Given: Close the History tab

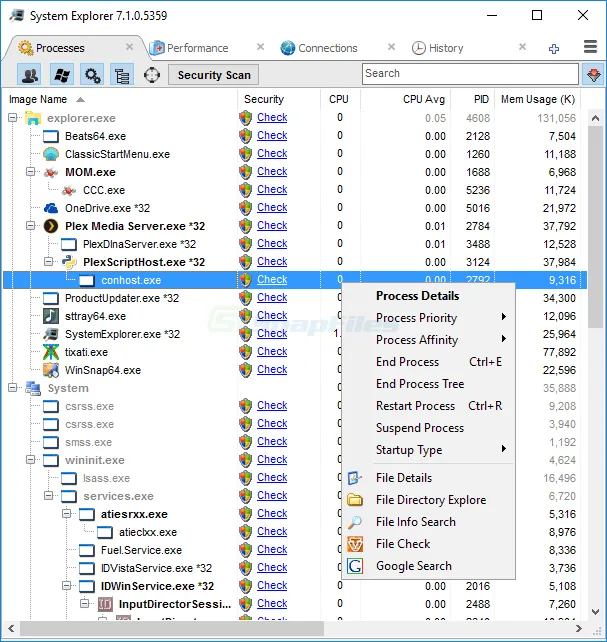Looking at the screenshot, I should coord(522,47).
